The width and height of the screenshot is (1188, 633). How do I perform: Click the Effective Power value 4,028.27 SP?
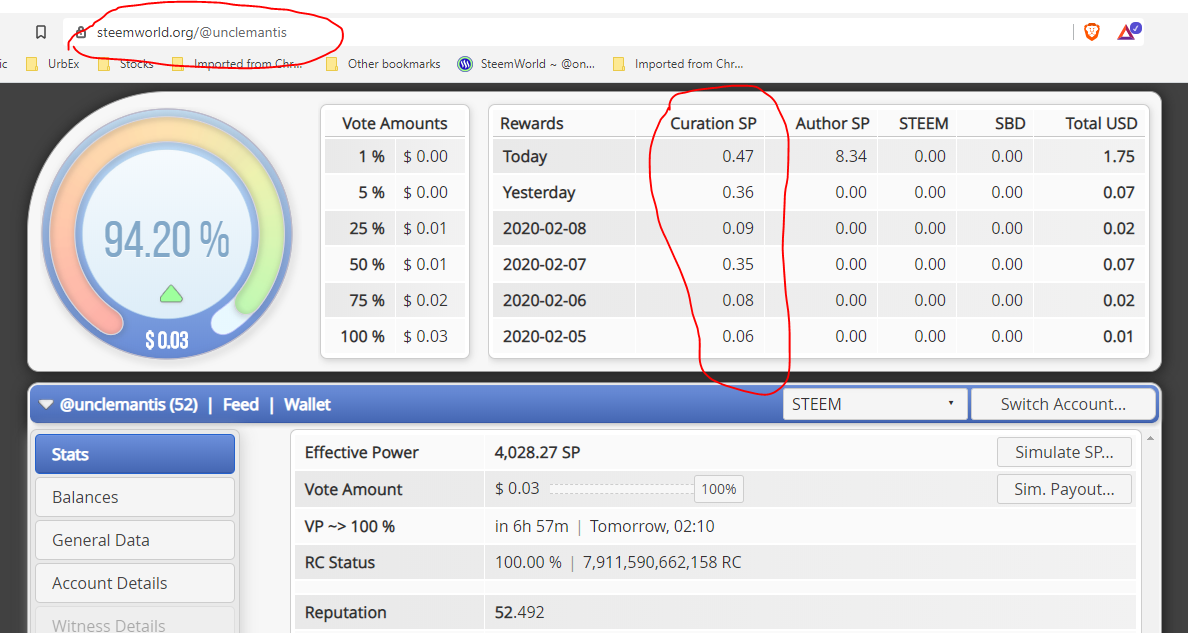(x=537, y=453)
